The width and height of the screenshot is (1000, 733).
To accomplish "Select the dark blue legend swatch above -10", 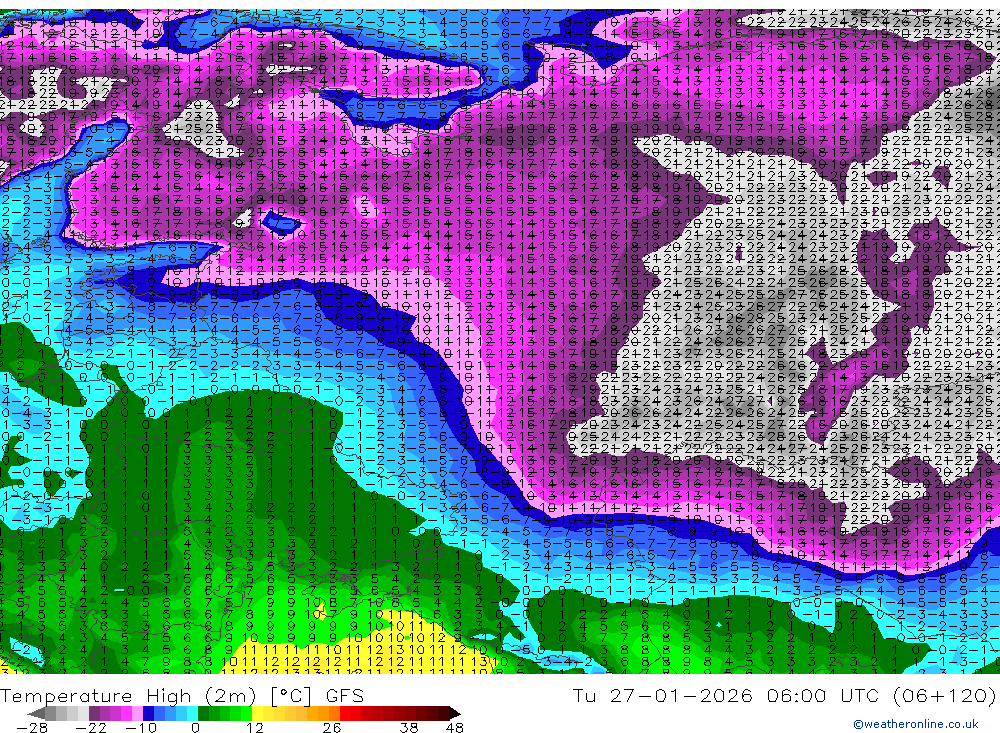I will coord(149,713).
